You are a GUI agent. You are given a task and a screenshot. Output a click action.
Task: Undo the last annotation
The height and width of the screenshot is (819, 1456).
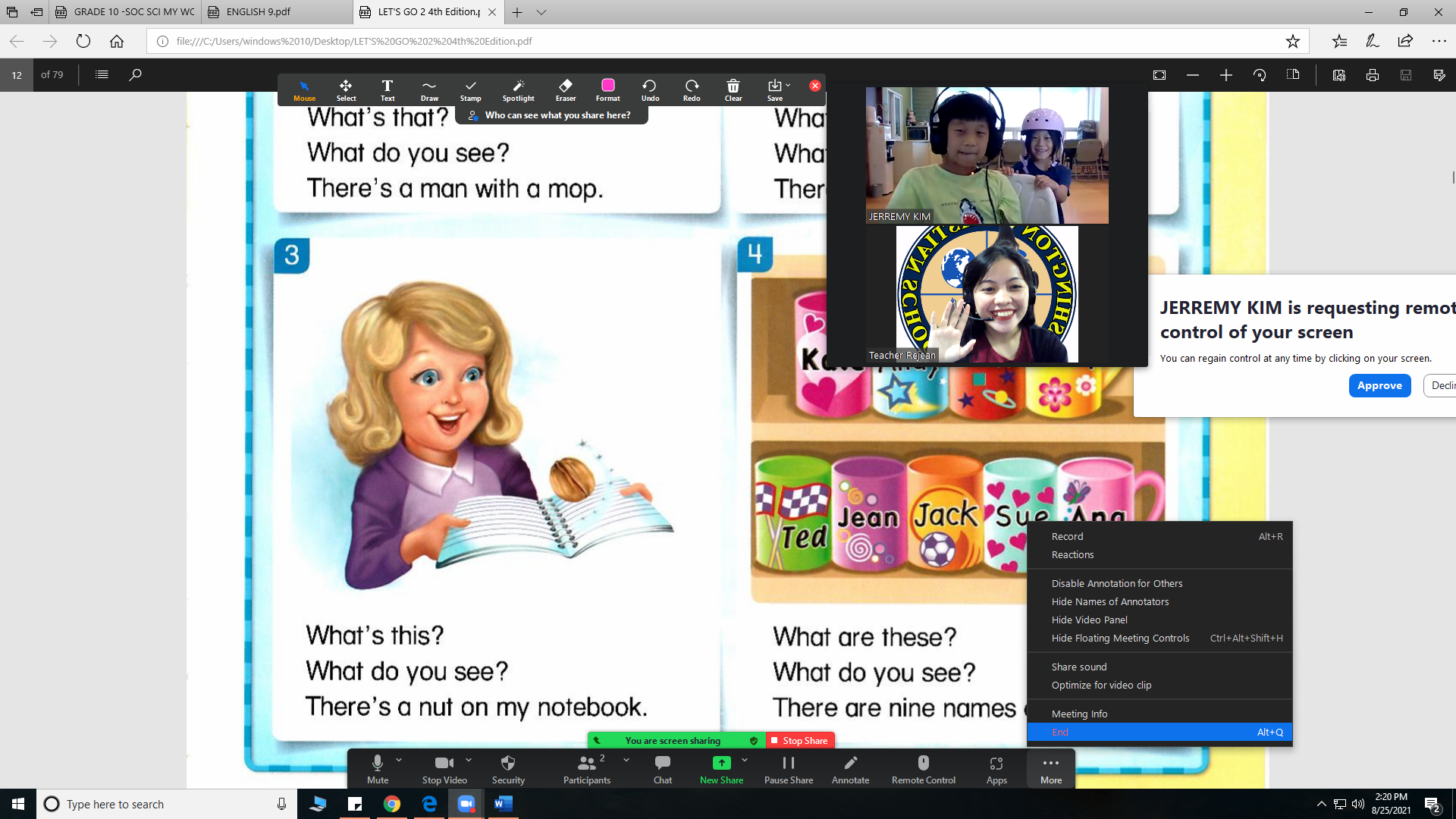650,89
